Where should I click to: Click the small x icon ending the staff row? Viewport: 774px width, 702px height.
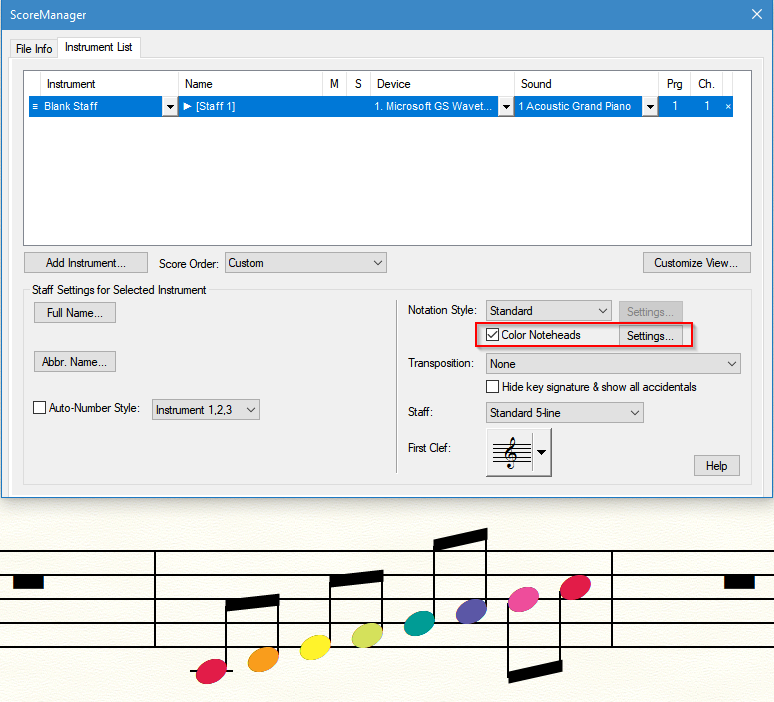727,106
